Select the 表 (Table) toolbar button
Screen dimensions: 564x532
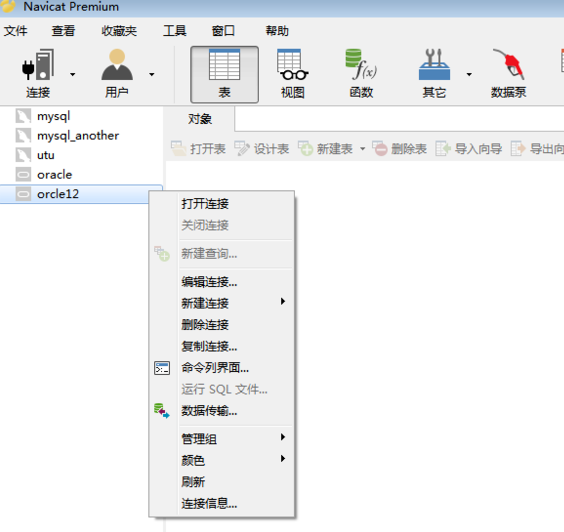coord(224,74)
